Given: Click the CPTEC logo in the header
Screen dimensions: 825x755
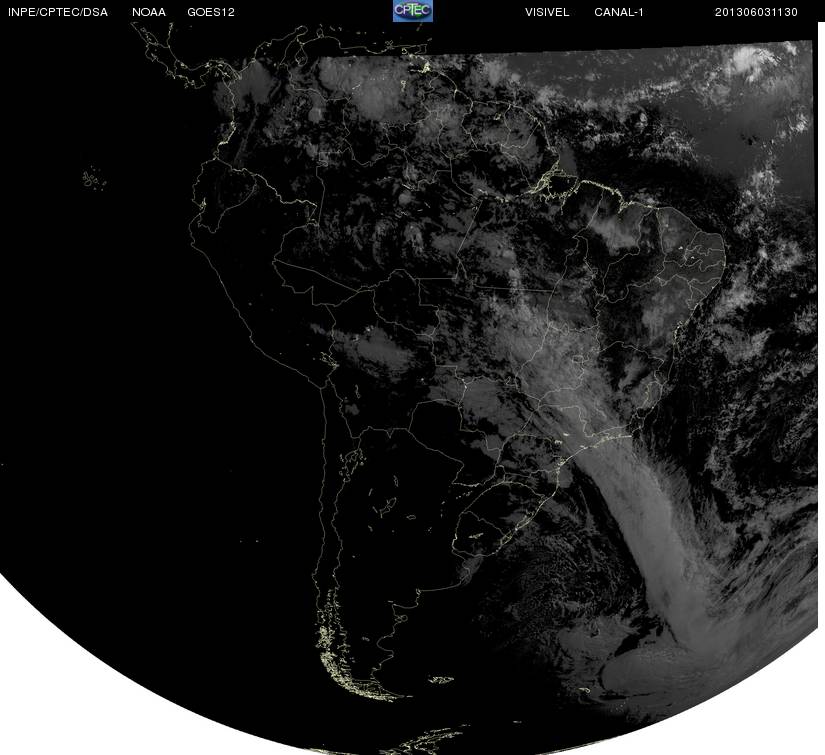Looking at the screenshot, I should point(413,11).
